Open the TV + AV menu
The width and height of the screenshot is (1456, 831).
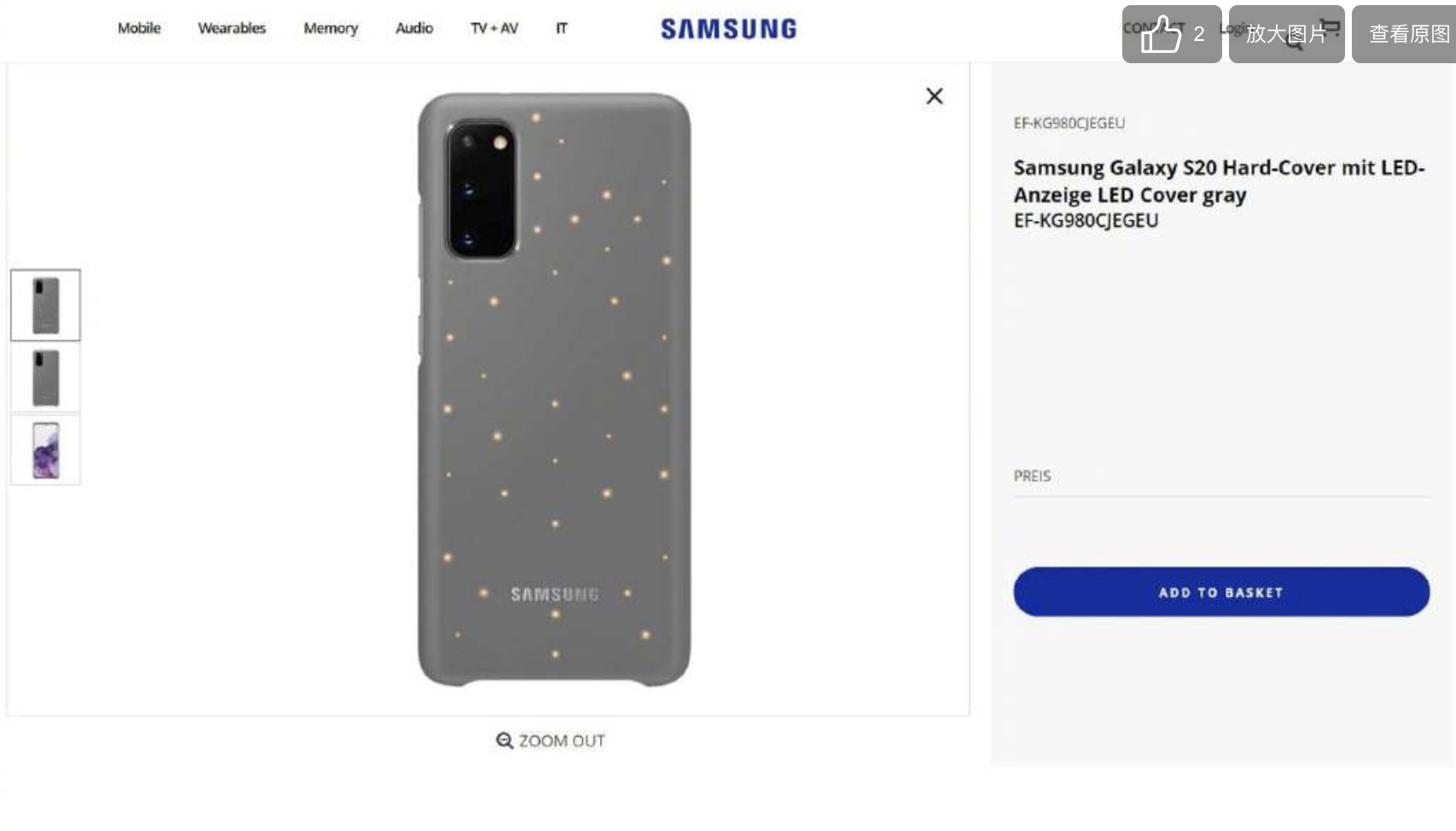tap(494, 28)
